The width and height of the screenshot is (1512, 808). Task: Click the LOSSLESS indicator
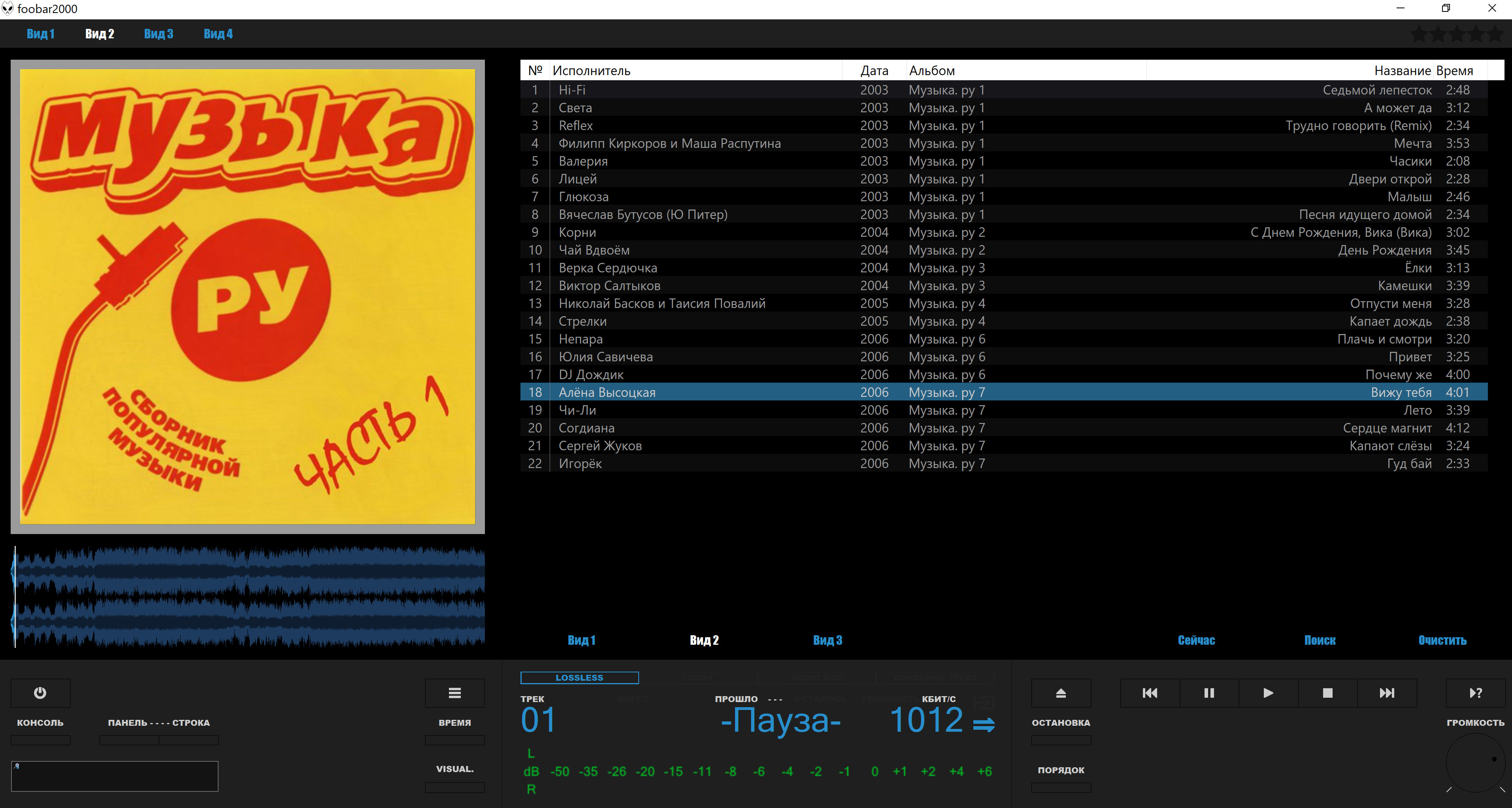pos(579,678)
